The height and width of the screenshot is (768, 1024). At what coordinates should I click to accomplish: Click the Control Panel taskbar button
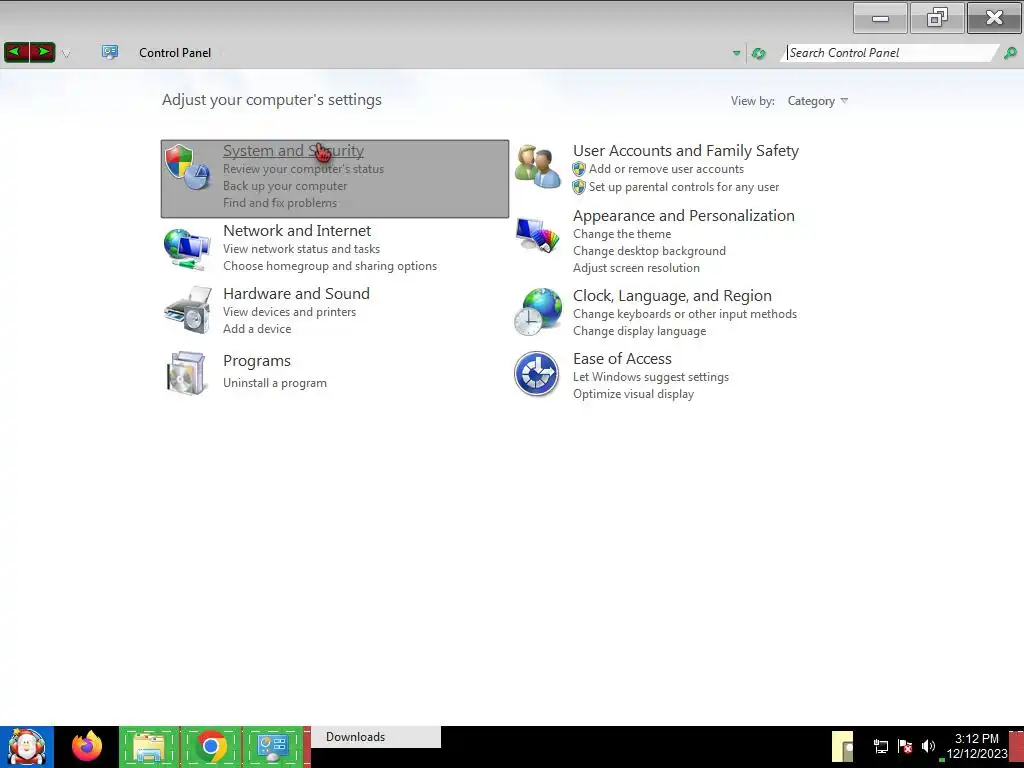click(x=273, y=747)
